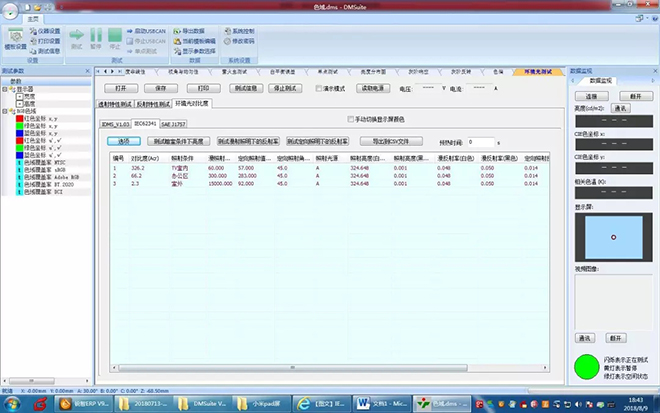Open 仪器设置 instrument settings
Viewport: 660px width, 413px height.
[46, 31]
